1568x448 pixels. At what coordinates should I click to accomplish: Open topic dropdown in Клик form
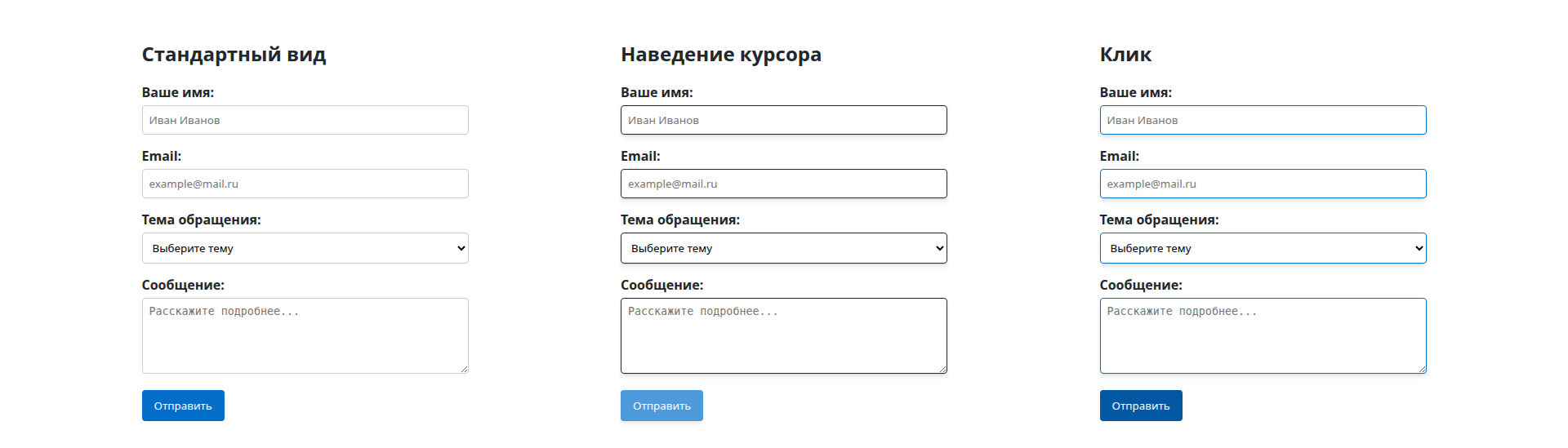pos(1263,248)
